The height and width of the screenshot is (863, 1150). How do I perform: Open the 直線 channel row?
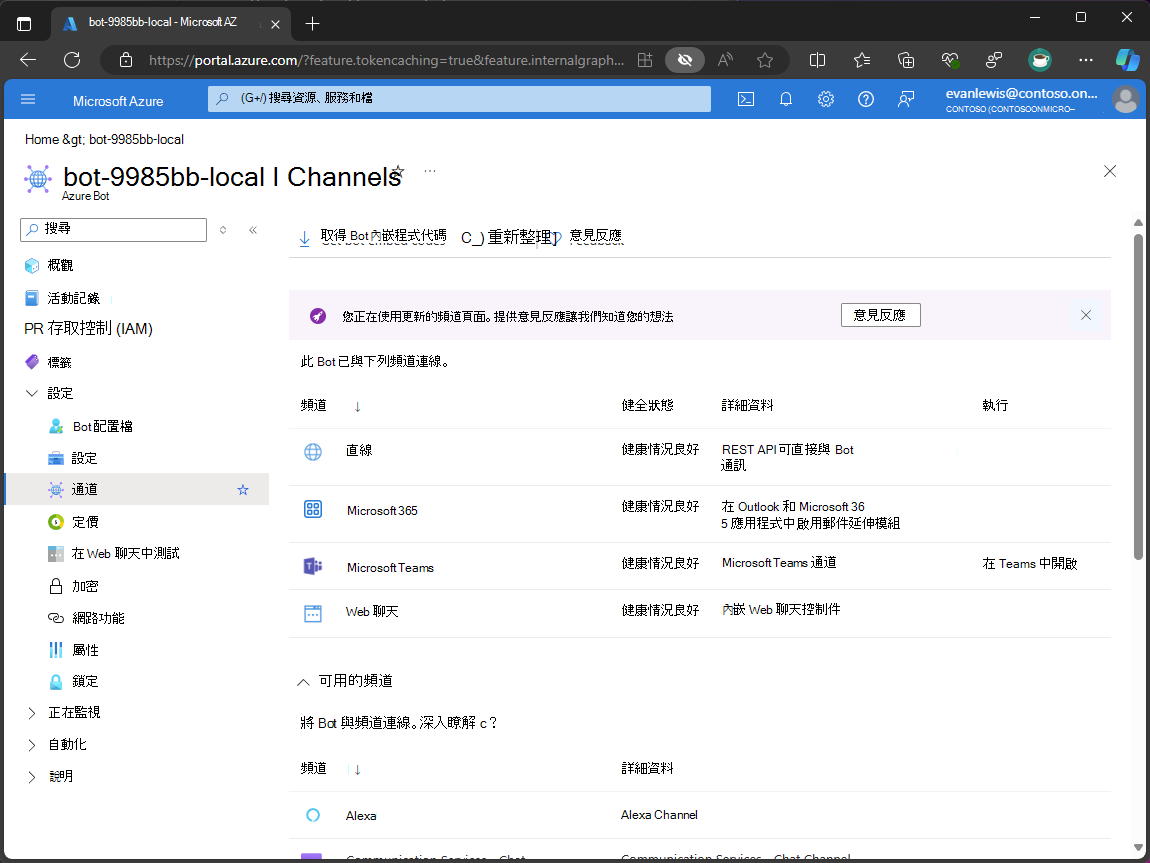point(700,457)
